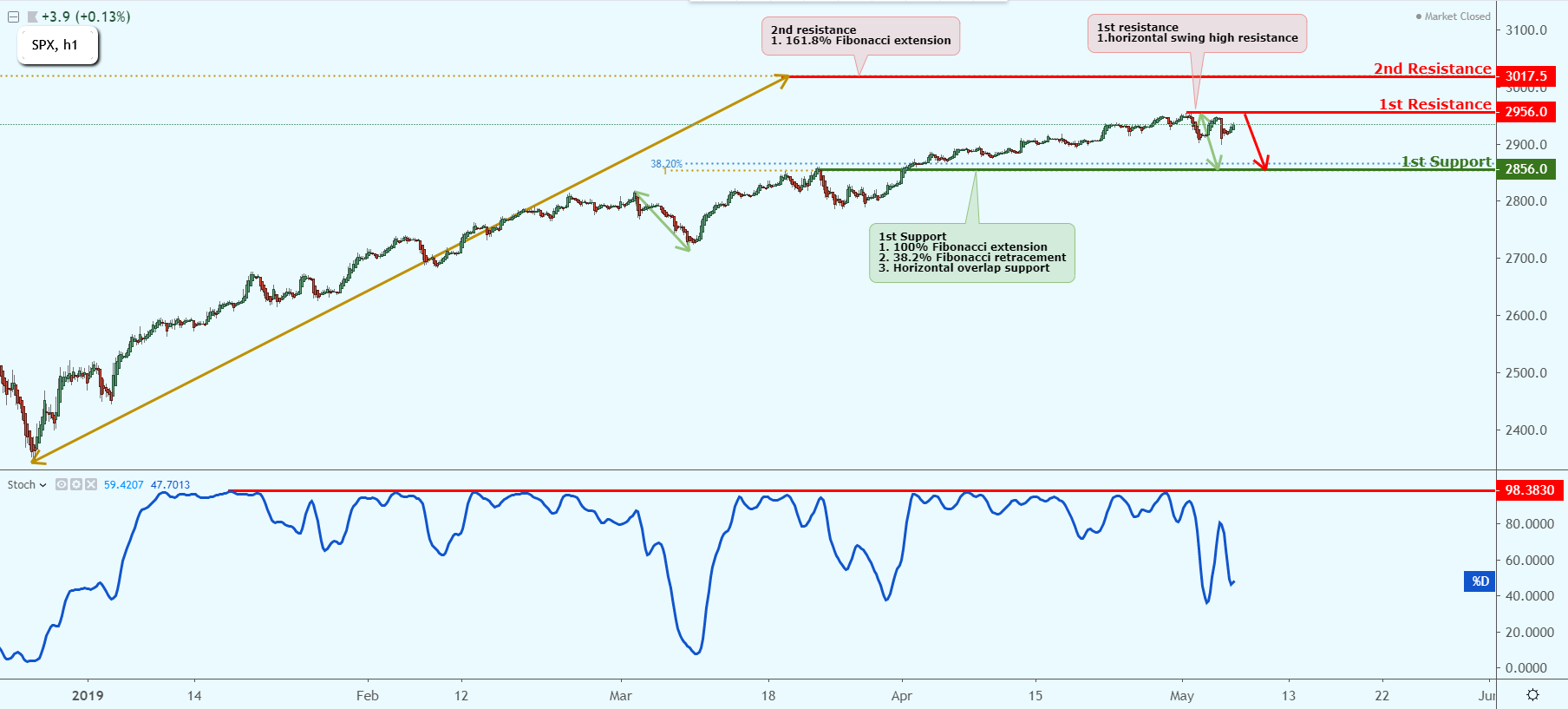Click the Apr label on time axis
Image resolution: width=1568 pixels, height=709 pixels.
pyautogui.click(x=901, y=696)
